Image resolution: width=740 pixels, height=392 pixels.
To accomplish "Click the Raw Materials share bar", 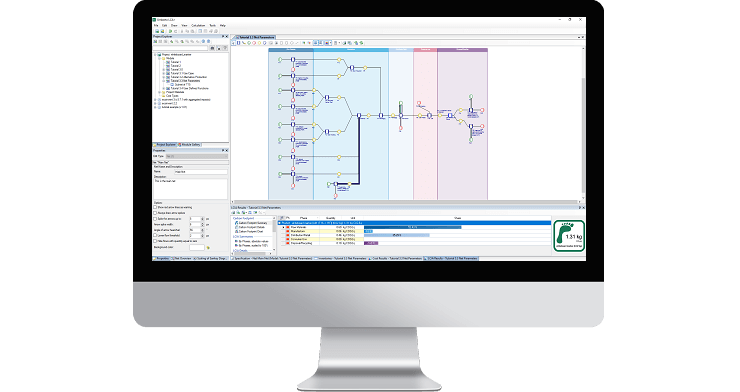I will tap(412, 227).
